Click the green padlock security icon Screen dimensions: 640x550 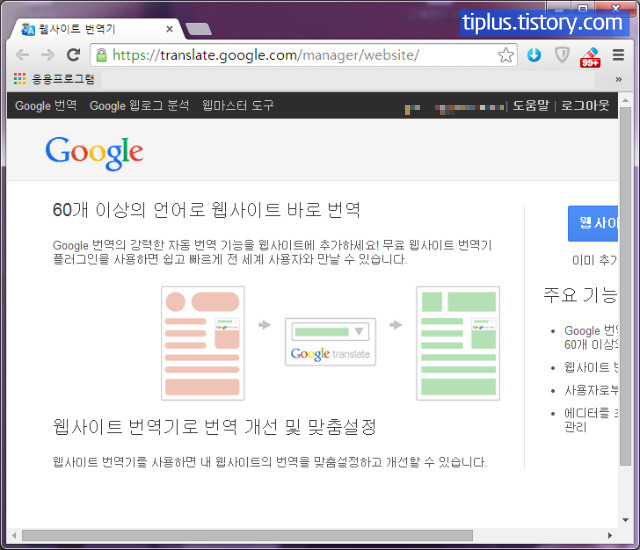click(101, 55)
